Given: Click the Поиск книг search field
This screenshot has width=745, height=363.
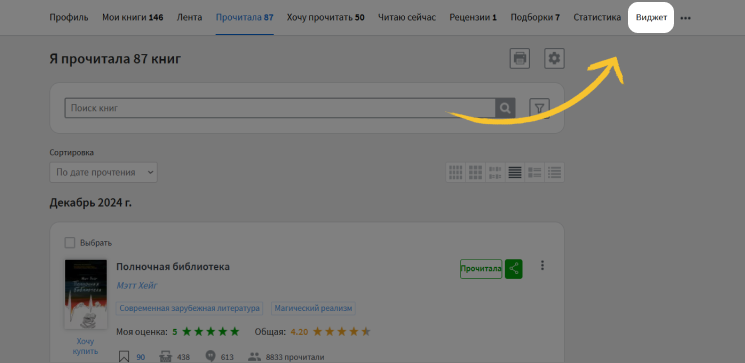Looking at the screenshot, I should (x=280, y=108).
